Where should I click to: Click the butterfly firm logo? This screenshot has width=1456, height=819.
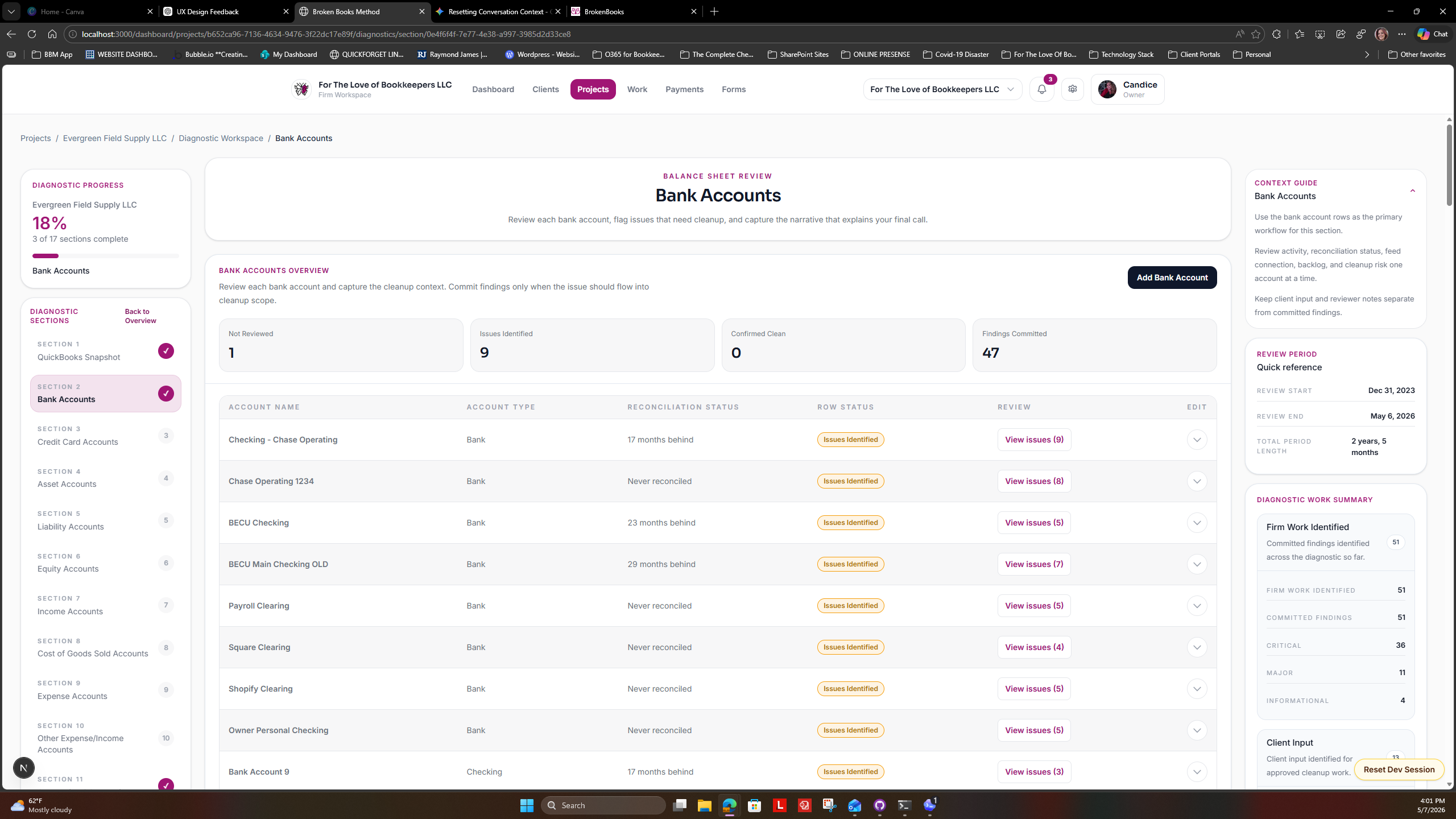tap(301, 89)
